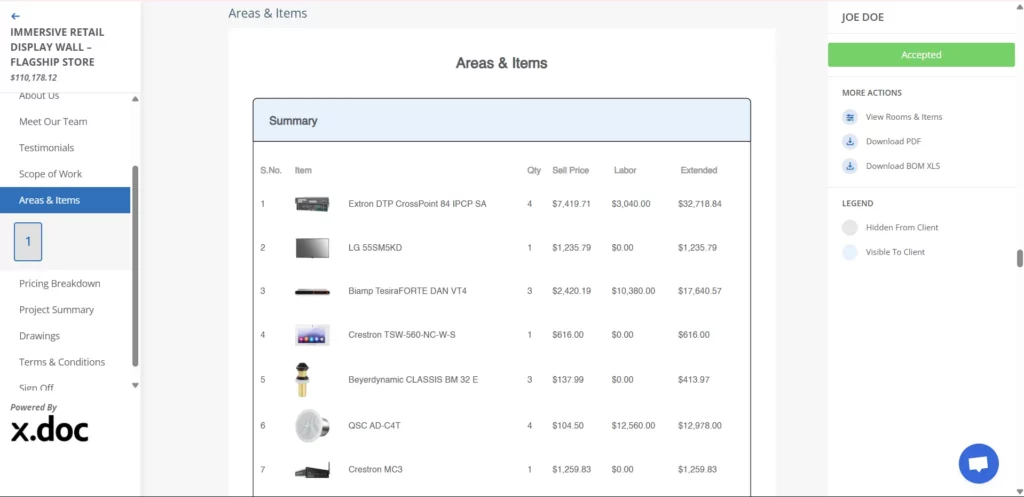The height and width of the screenshot is (497, 1024).
Task: Open the Testimonials section
Action: pyautogui.click(x=46, y=148)
